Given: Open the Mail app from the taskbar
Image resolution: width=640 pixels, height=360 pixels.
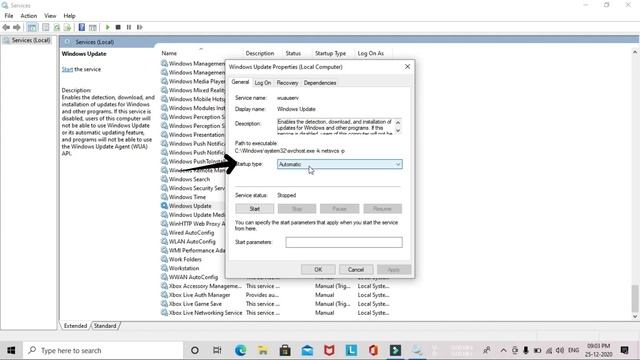Looking at the screenshot, I should click(307, 350).
